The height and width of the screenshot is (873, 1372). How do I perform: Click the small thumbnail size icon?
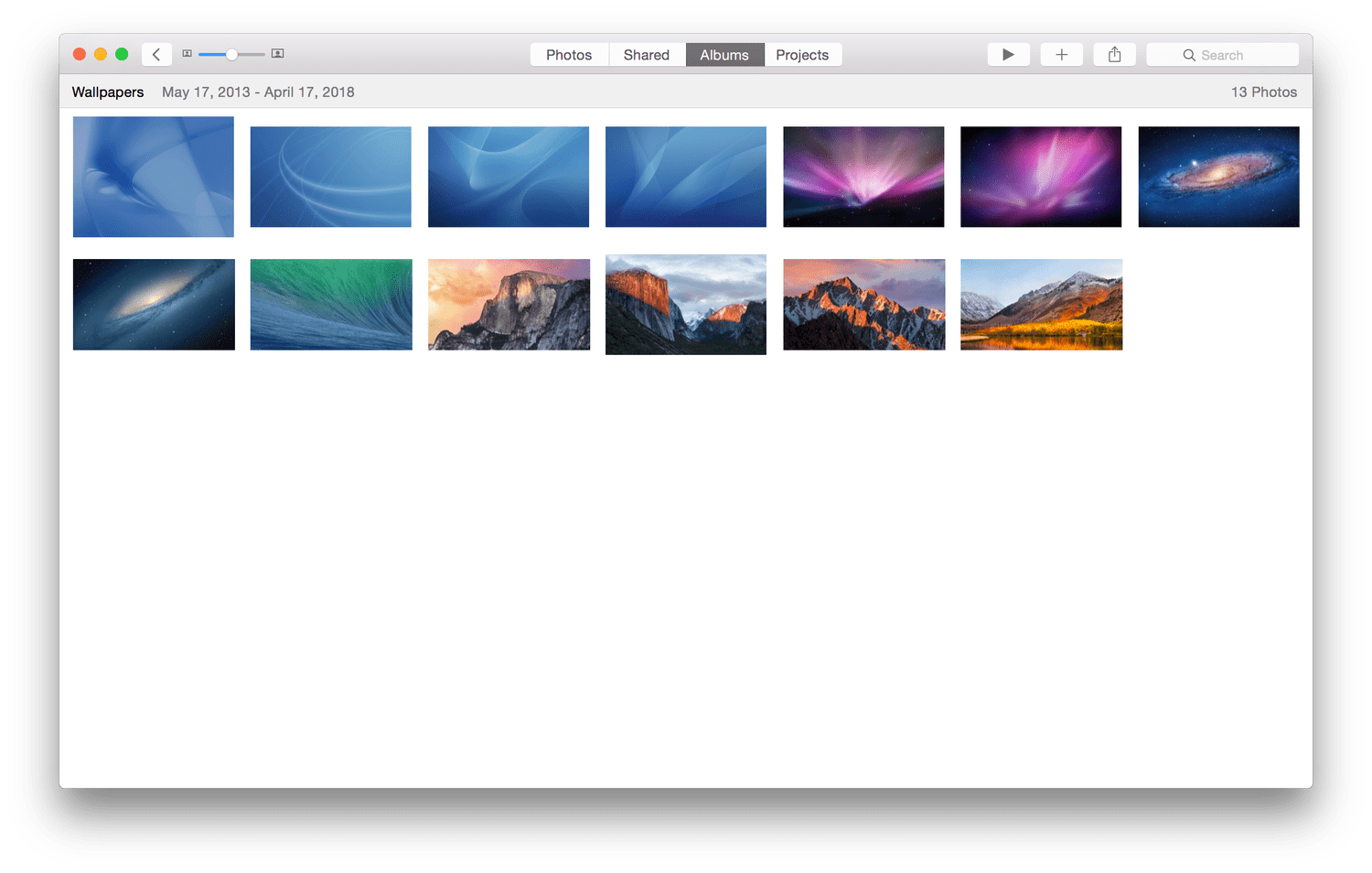tap(188, 54)
